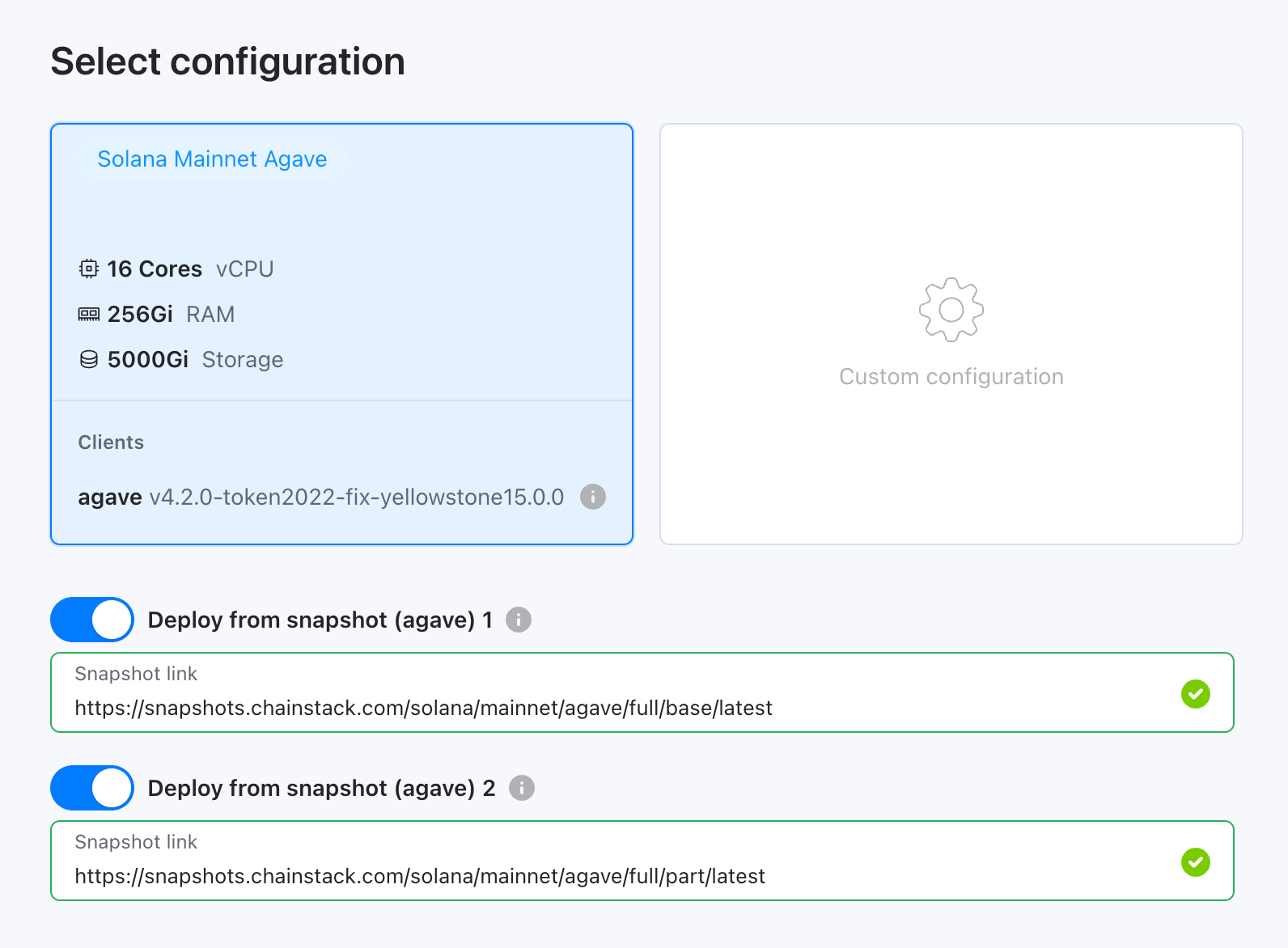The width and height of the screenshot is (1288, 948).
Task: Click the 'Custom configuration' caption text
Action: [951, 377]
